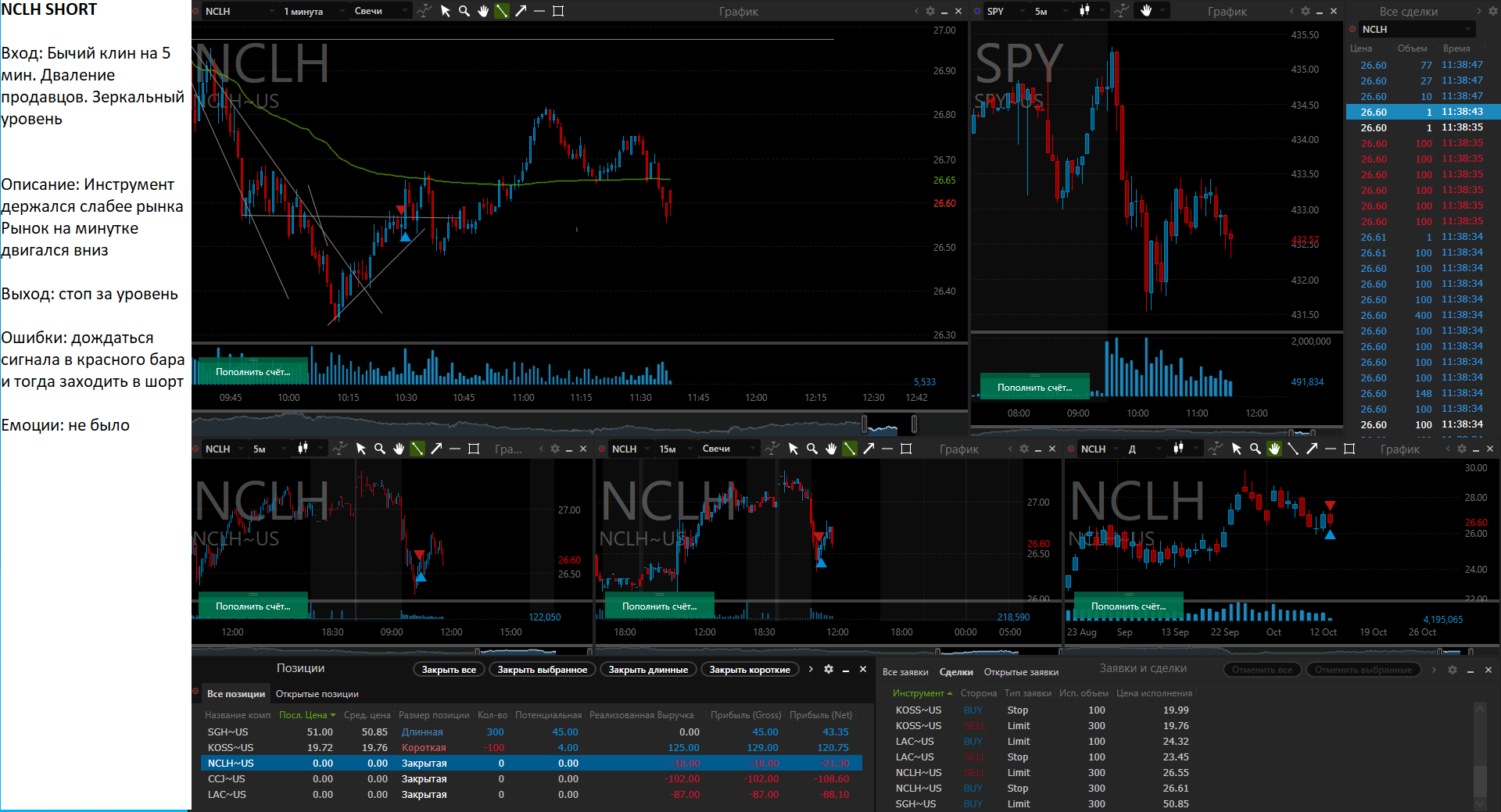Open the settings gear of the NCLH 15м chart
Screen dimensions: 1501x812
[1024, 449]
